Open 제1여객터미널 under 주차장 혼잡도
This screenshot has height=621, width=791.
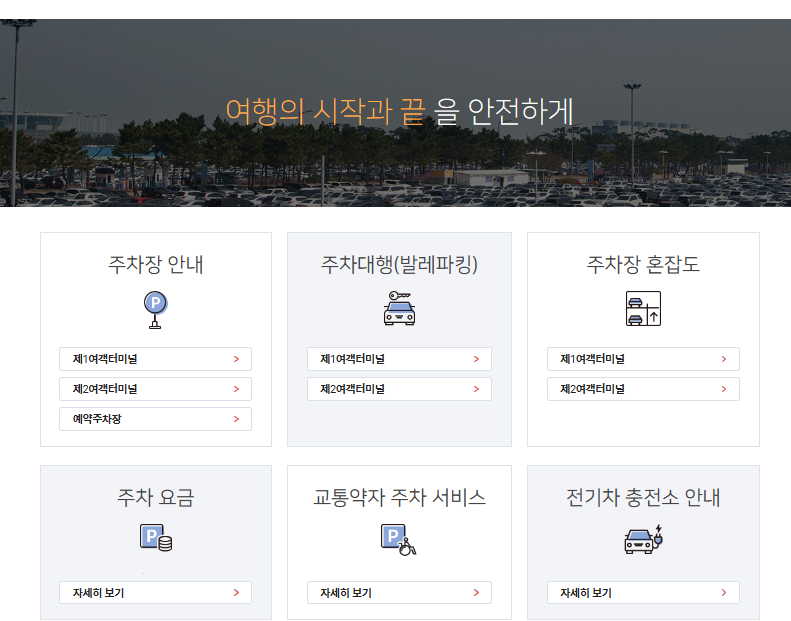tap(643, 359)
